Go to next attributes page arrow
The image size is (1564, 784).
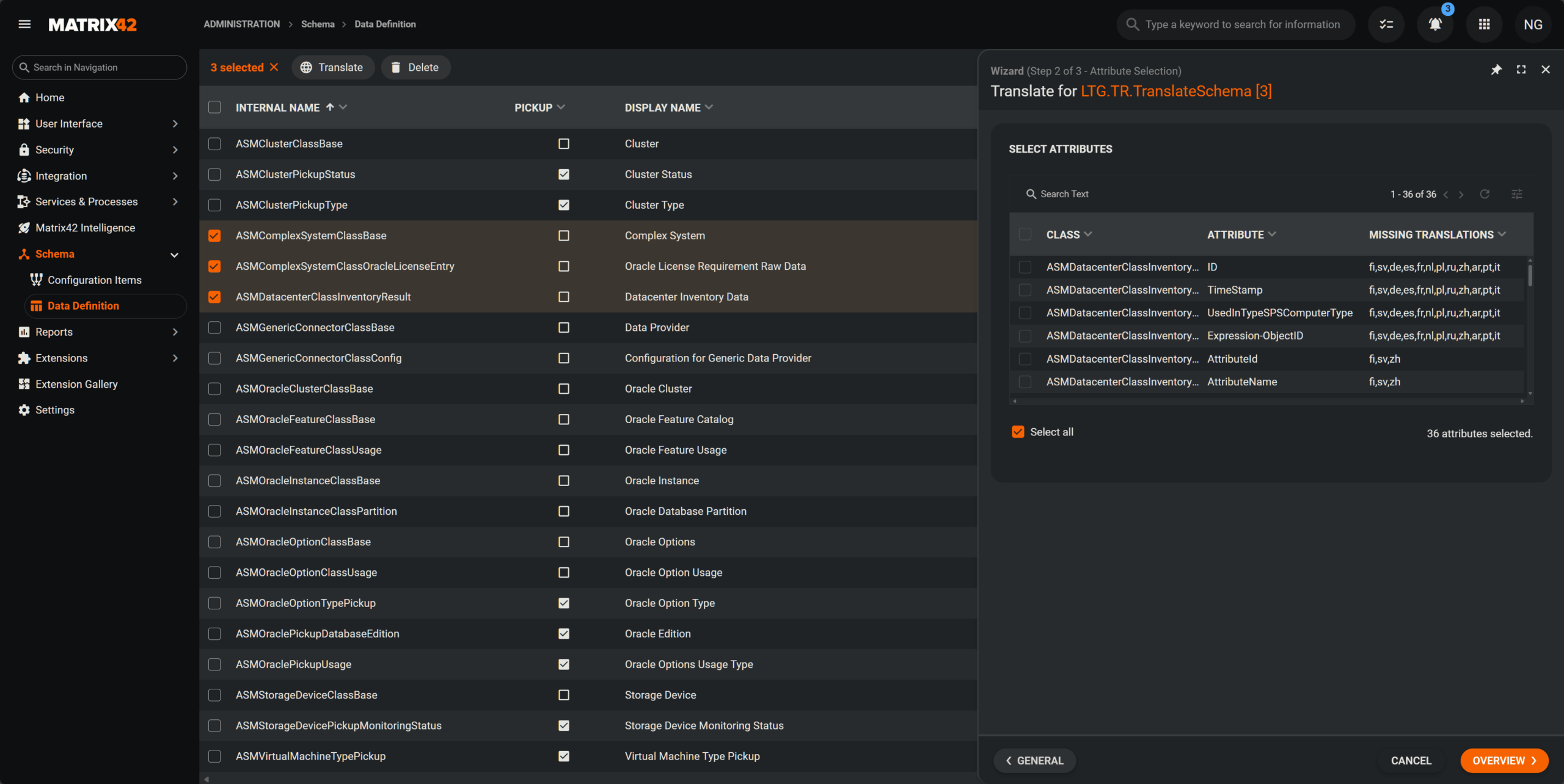tap(1461, 194)
